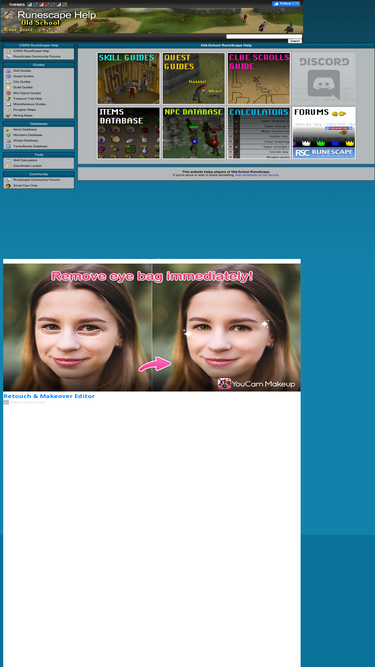The image size is (375, 667).
Task: Click the Guild Guides shield icon
Action: point(8,87)
